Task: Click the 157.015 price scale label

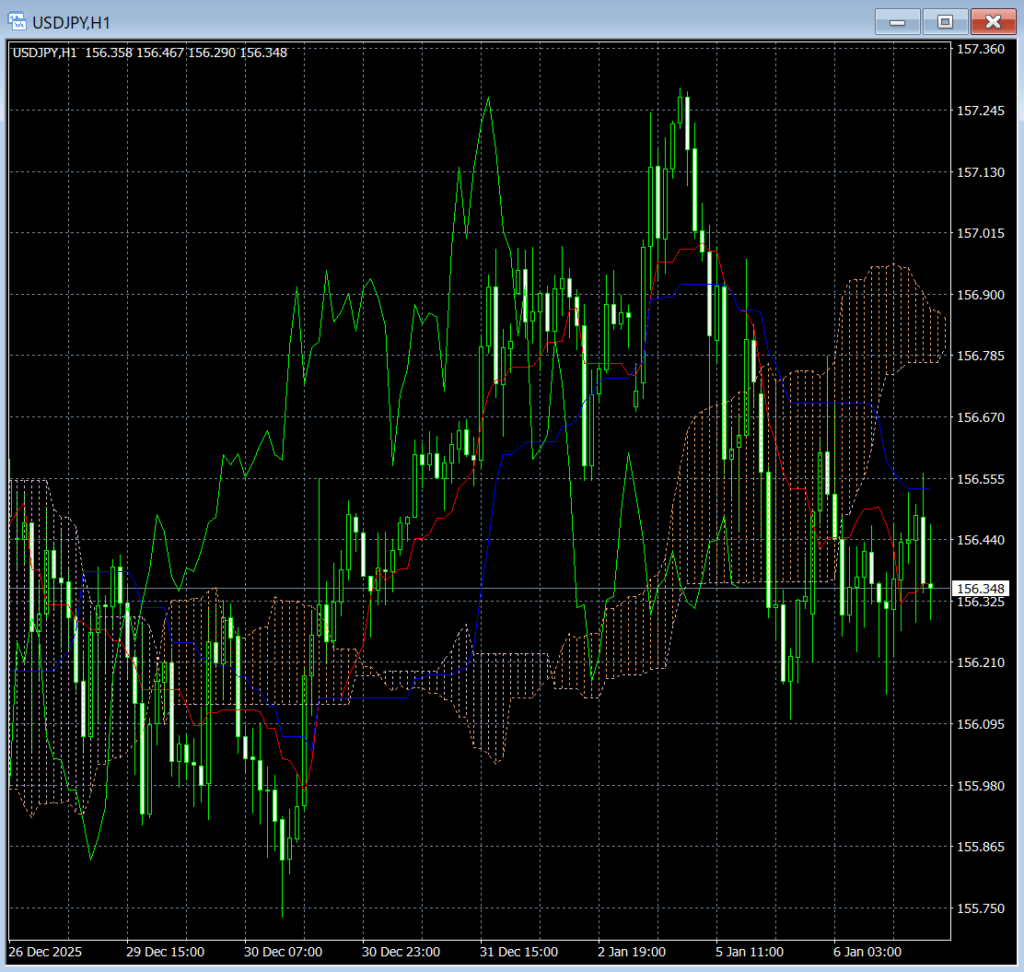Action: tap(980, 233)
